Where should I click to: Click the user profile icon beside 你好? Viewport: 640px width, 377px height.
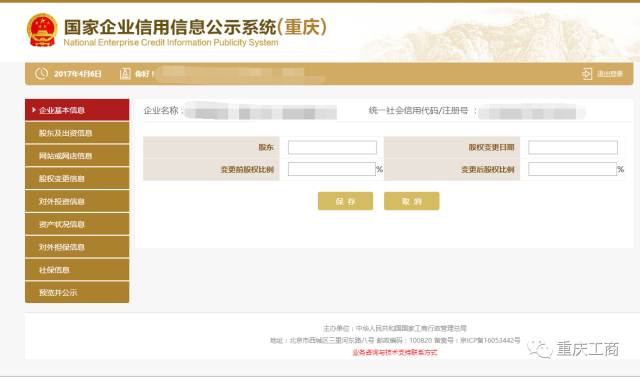click(x=125, y=74)
